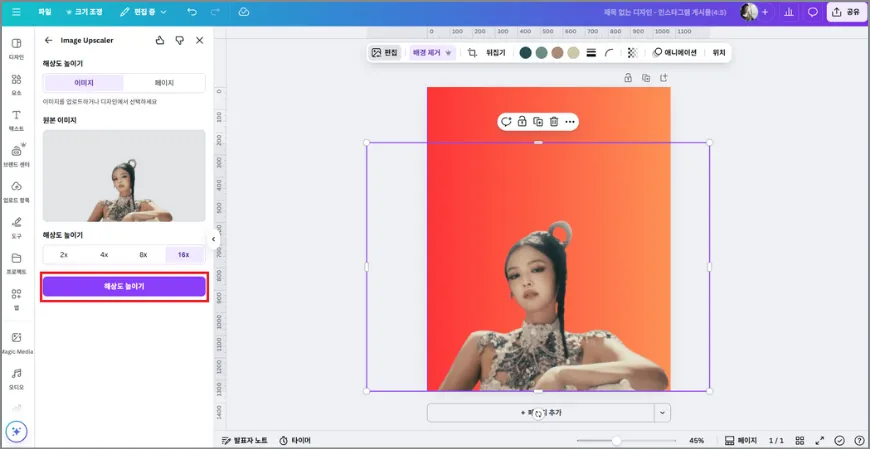Select 2x upscale option
This screenshot has height=451, width=870.
[x=64, y=255]
